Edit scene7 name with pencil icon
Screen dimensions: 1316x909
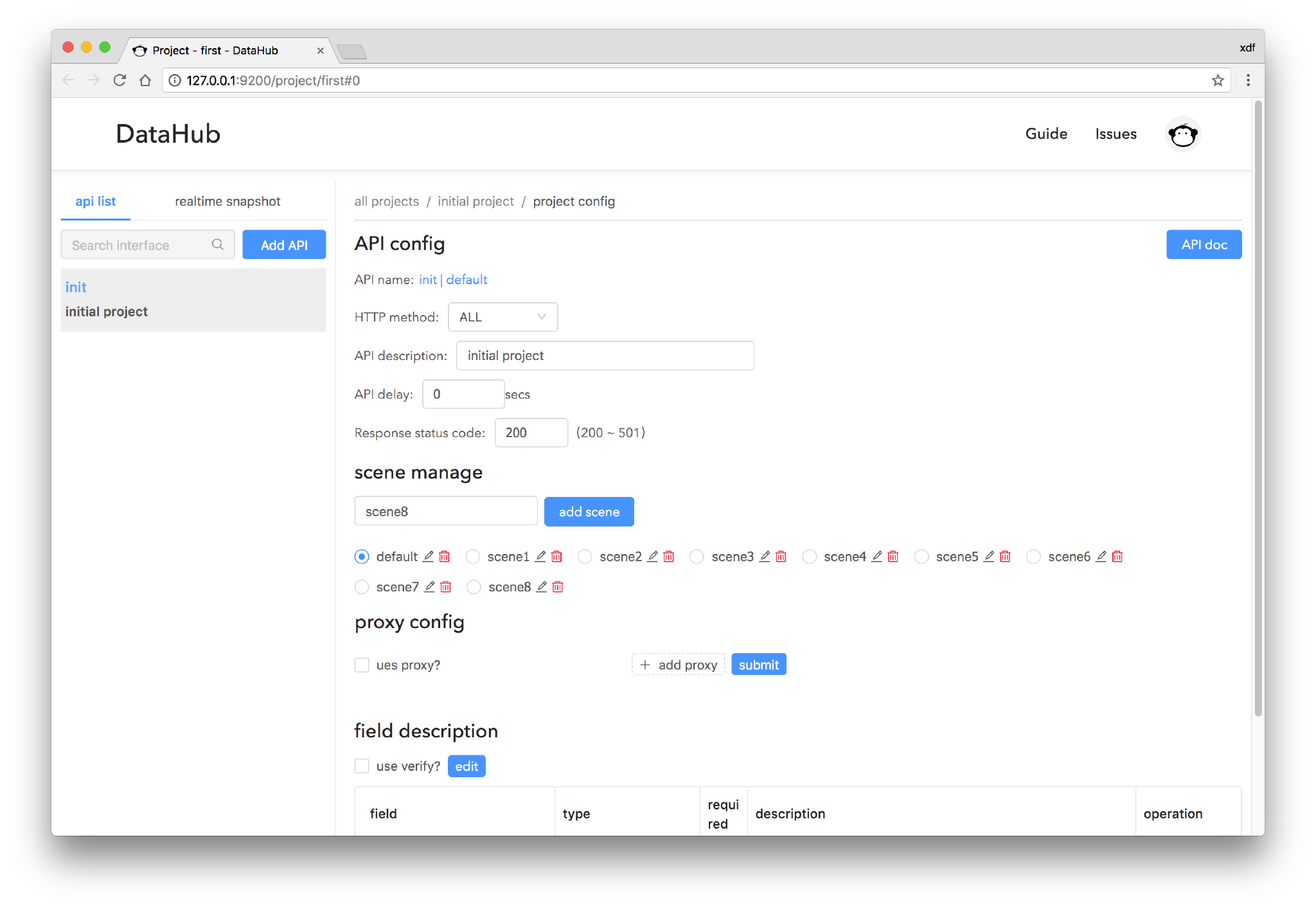(429, 586)
